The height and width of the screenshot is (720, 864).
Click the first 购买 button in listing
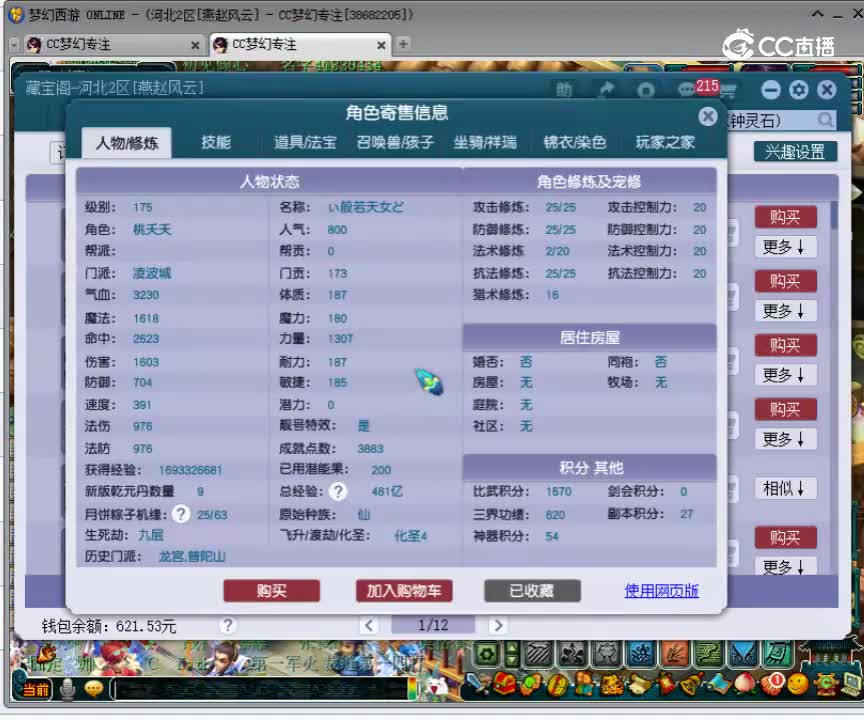785,217
